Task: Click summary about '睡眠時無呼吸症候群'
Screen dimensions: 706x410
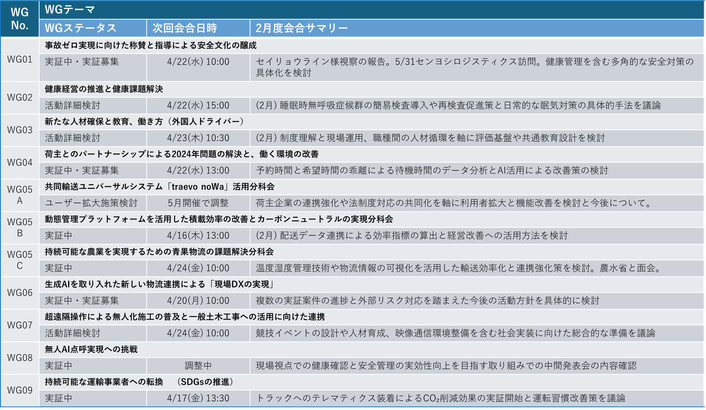Action: tap(458, 105)
